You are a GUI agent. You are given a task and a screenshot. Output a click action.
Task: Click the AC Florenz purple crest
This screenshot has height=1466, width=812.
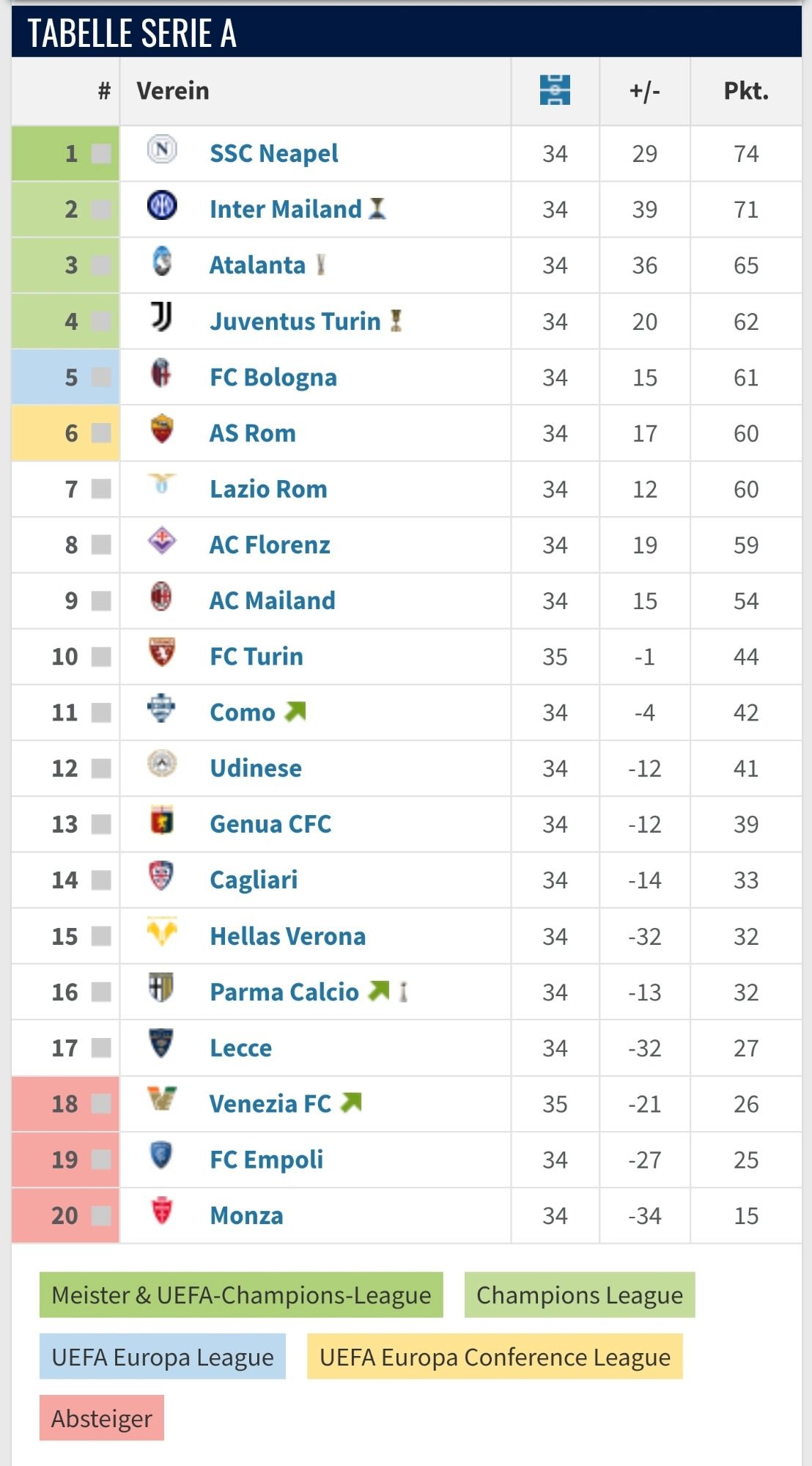tap(162, 541)
